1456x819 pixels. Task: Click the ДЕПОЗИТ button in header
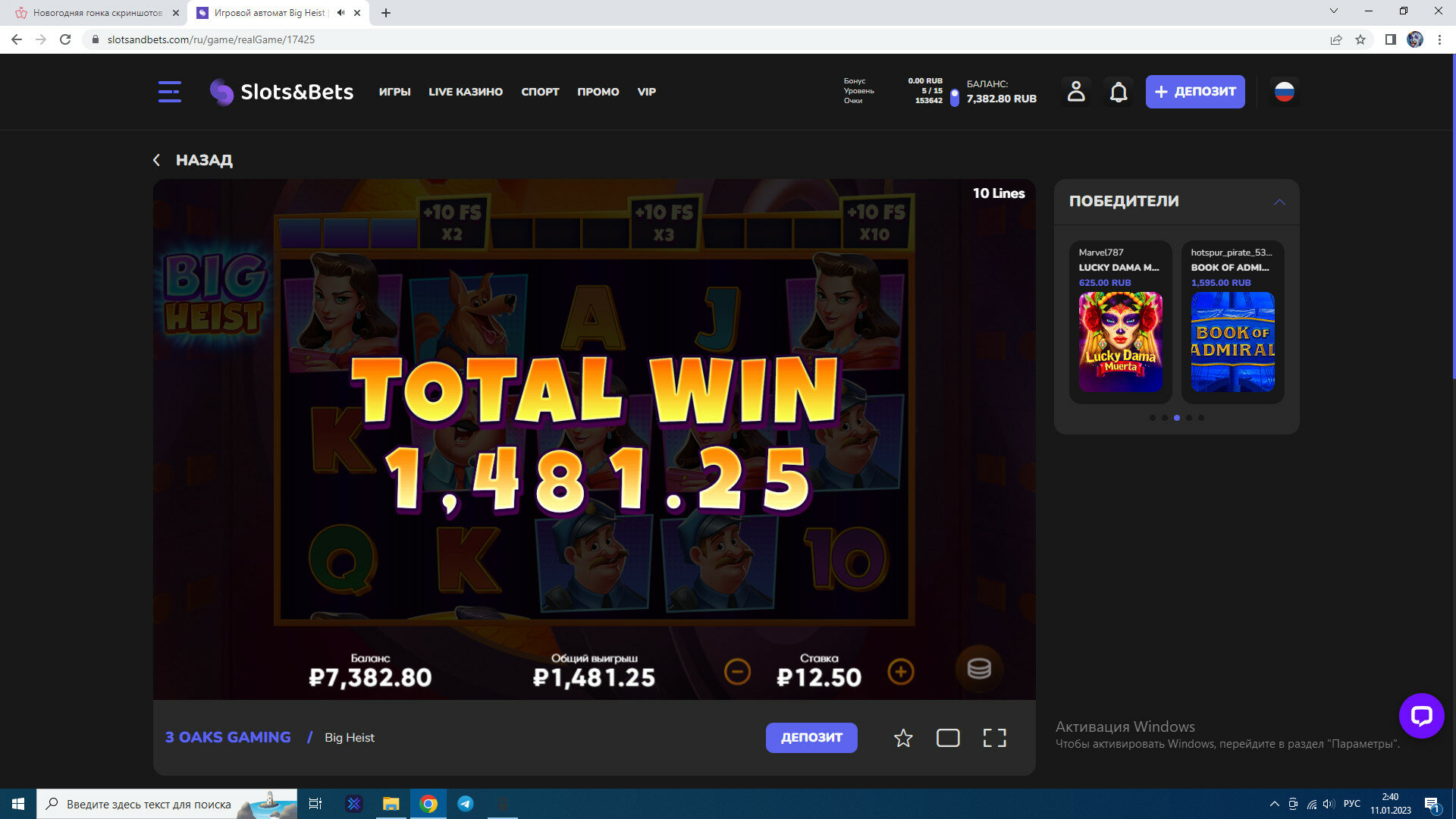coord(1195,92)
